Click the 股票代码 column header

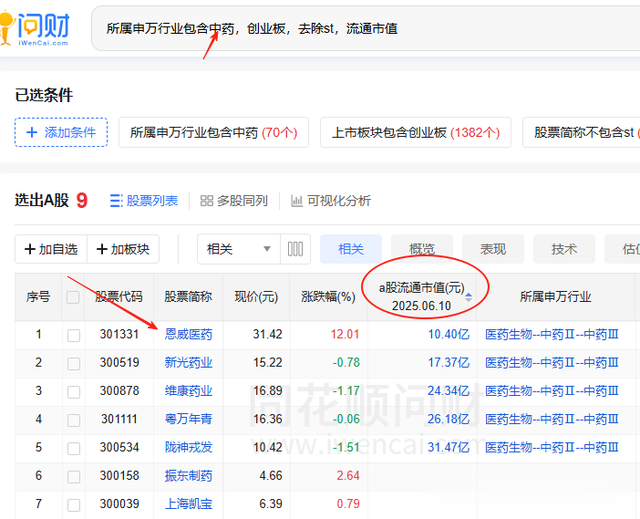tap(119, 297)
